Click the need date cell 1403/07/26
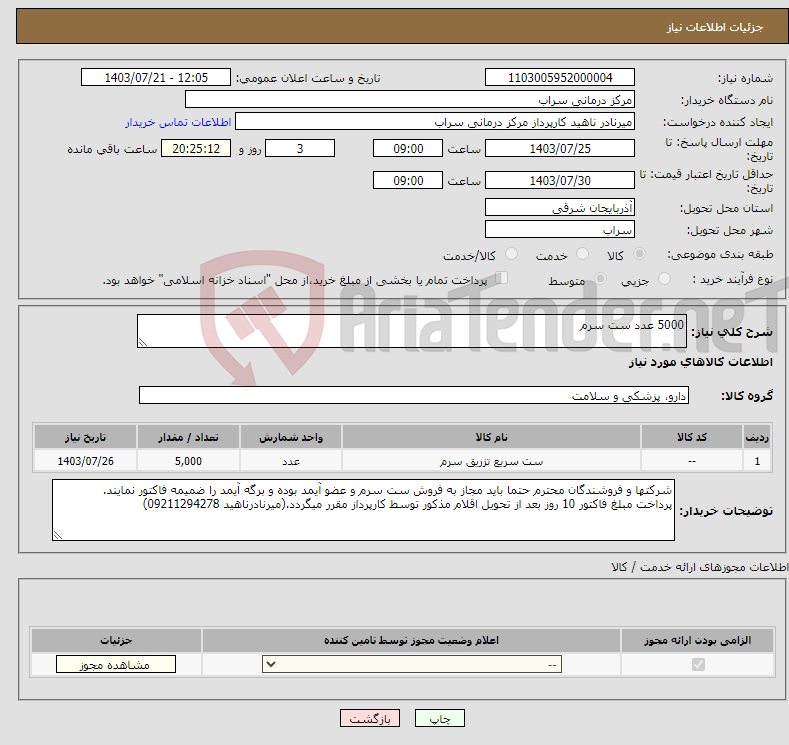This screenshot has height=745, width=789. (86, 461)
